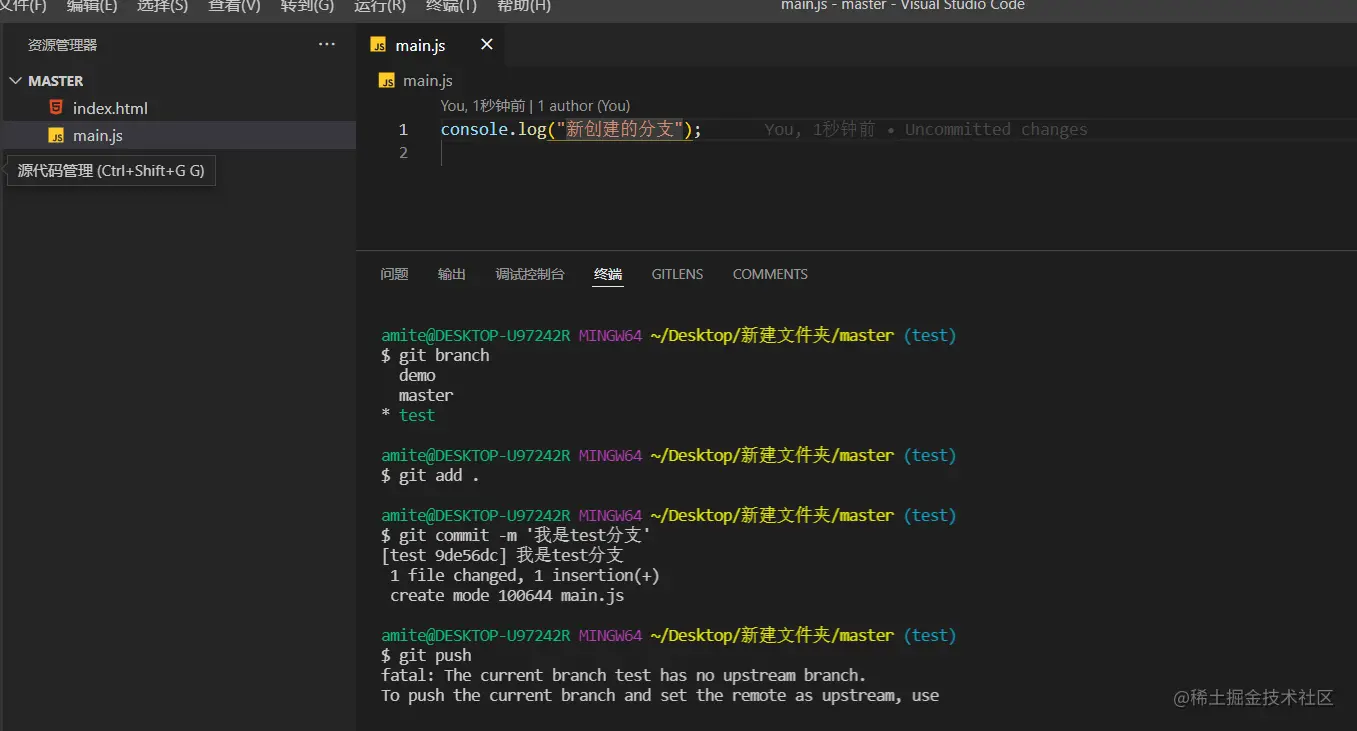Close the main.js editor tab
1357x731 pixels.
[486, 44]
